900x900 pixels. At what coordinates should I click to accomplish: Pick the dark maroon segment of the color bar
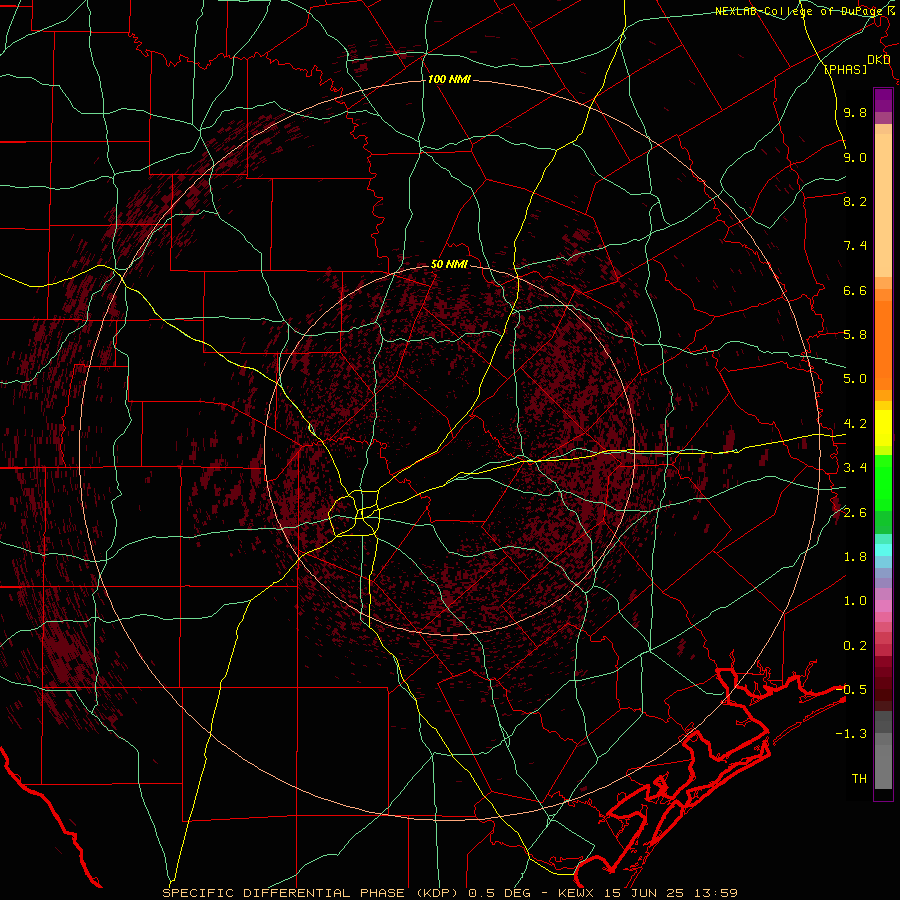883,683
